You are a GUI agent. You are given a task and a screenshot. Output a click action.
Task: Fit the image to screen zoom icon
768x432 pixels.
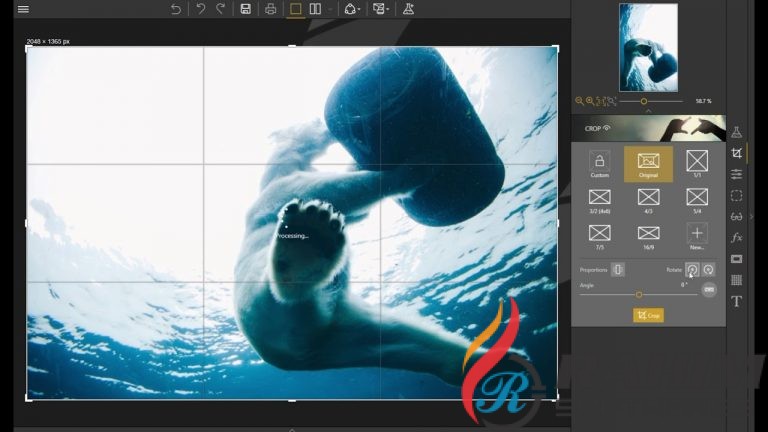click(611, 101)
